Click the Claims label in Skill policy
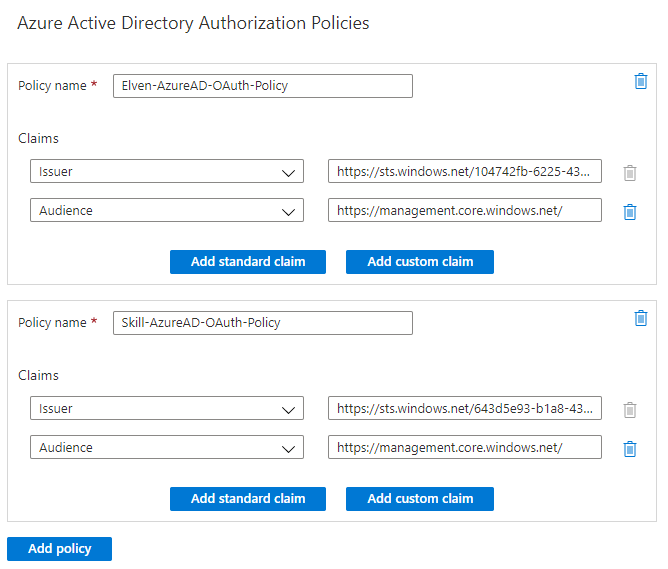 38,375
